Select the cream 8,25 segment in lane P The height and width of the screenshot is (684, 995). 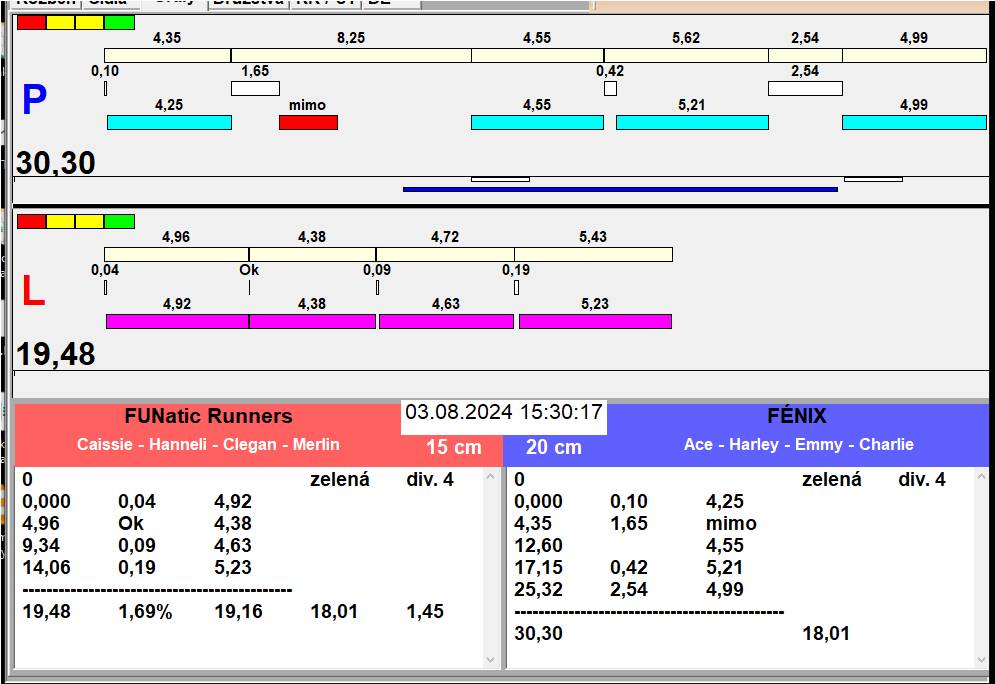351,55
